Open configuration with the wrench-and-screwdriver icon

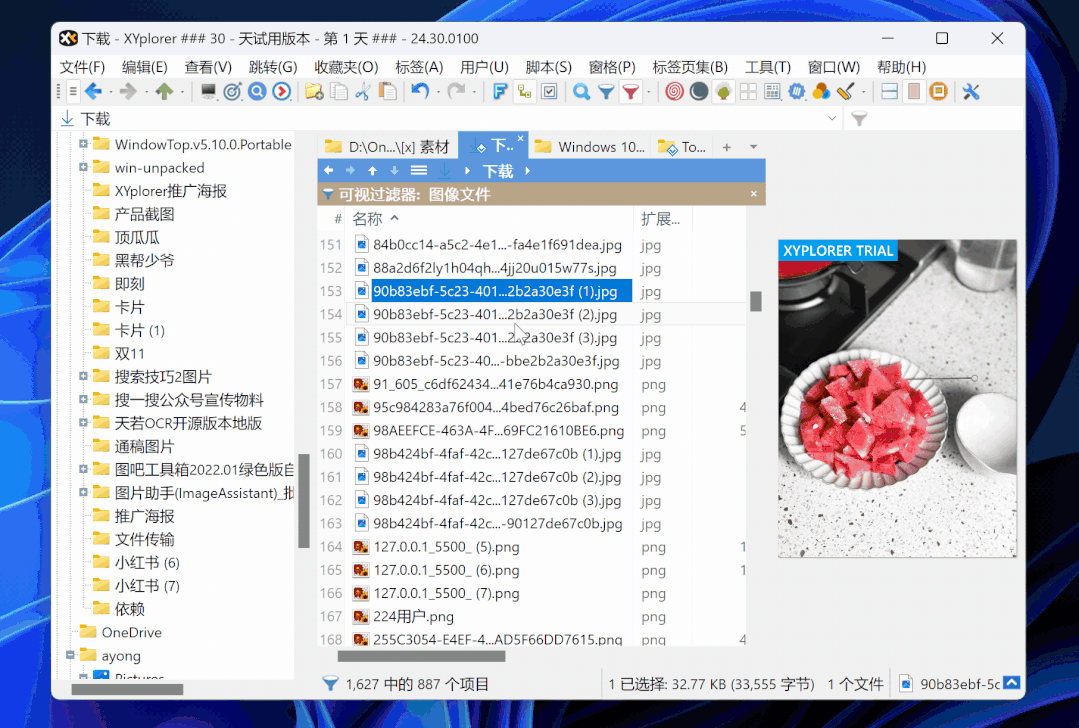[971, 92]
